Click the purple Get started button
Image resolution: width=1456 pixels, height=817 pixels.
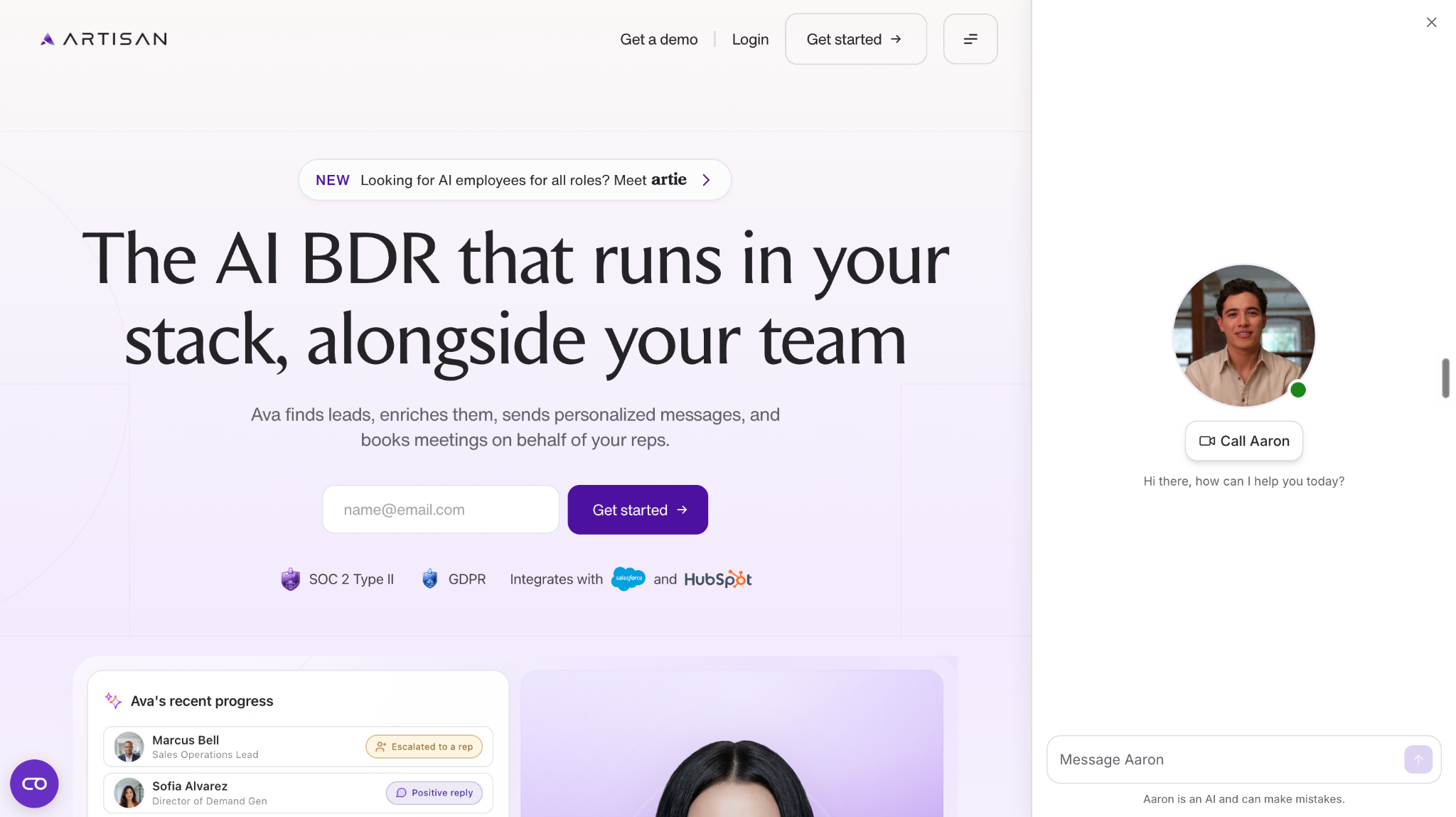coord(638,510)
